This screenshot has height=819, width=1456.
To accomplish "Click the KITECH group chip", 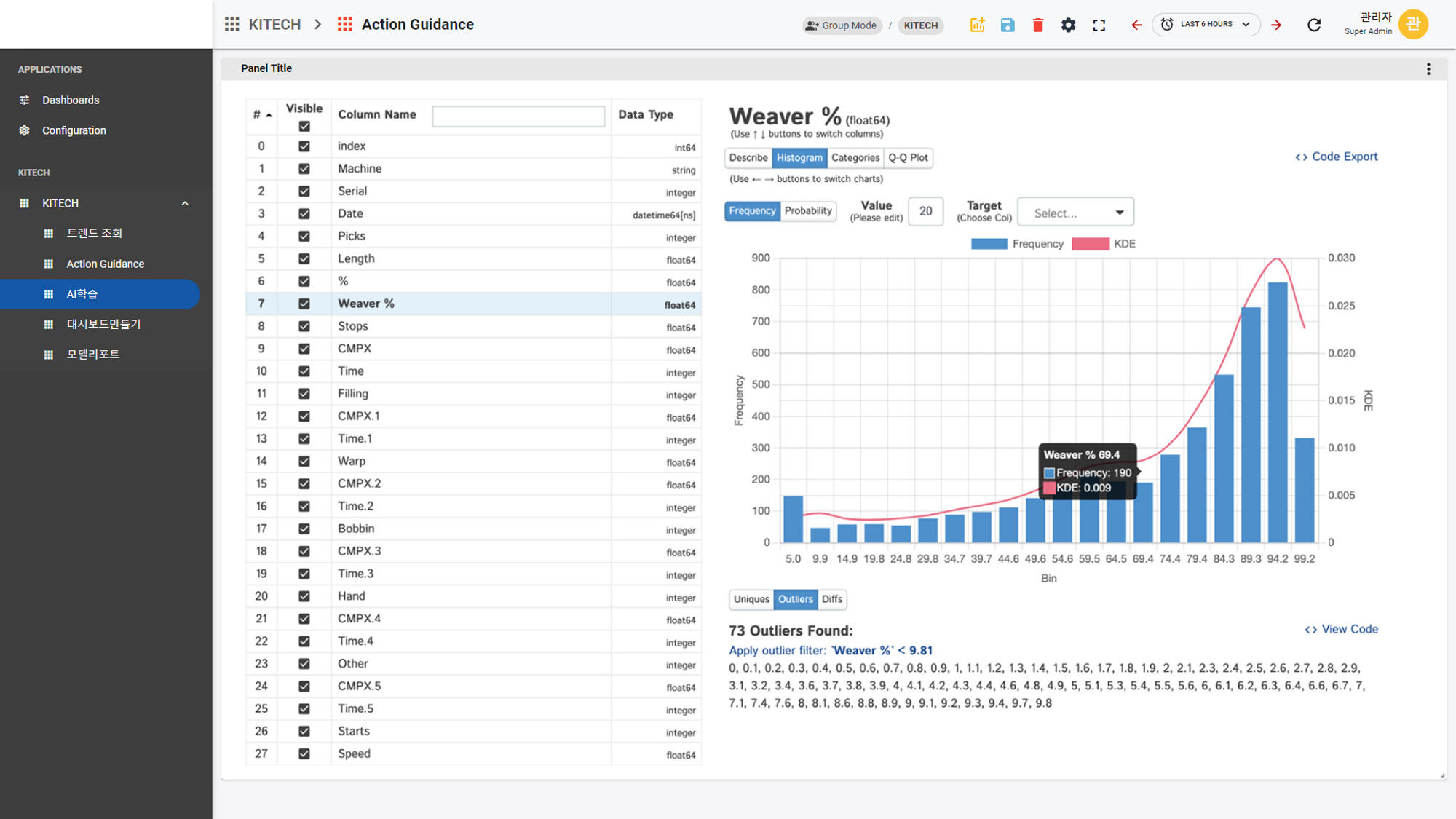I will click(921, 25).
